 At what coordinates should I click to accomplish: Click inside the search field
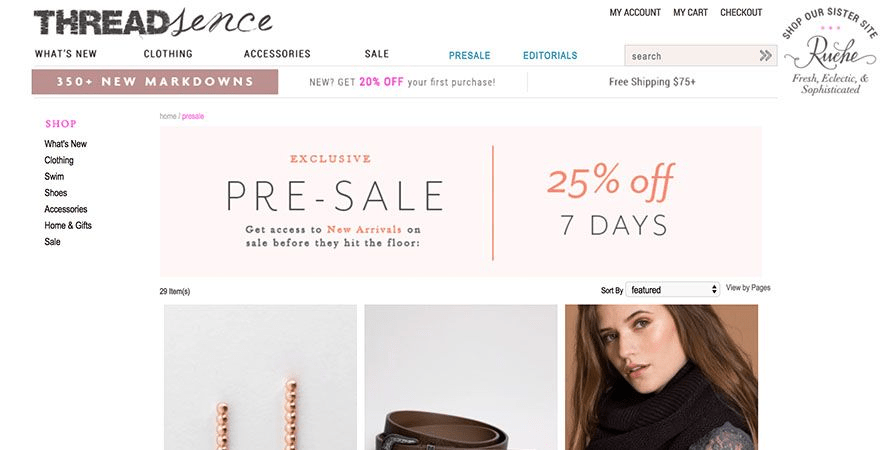click(690, 56)
